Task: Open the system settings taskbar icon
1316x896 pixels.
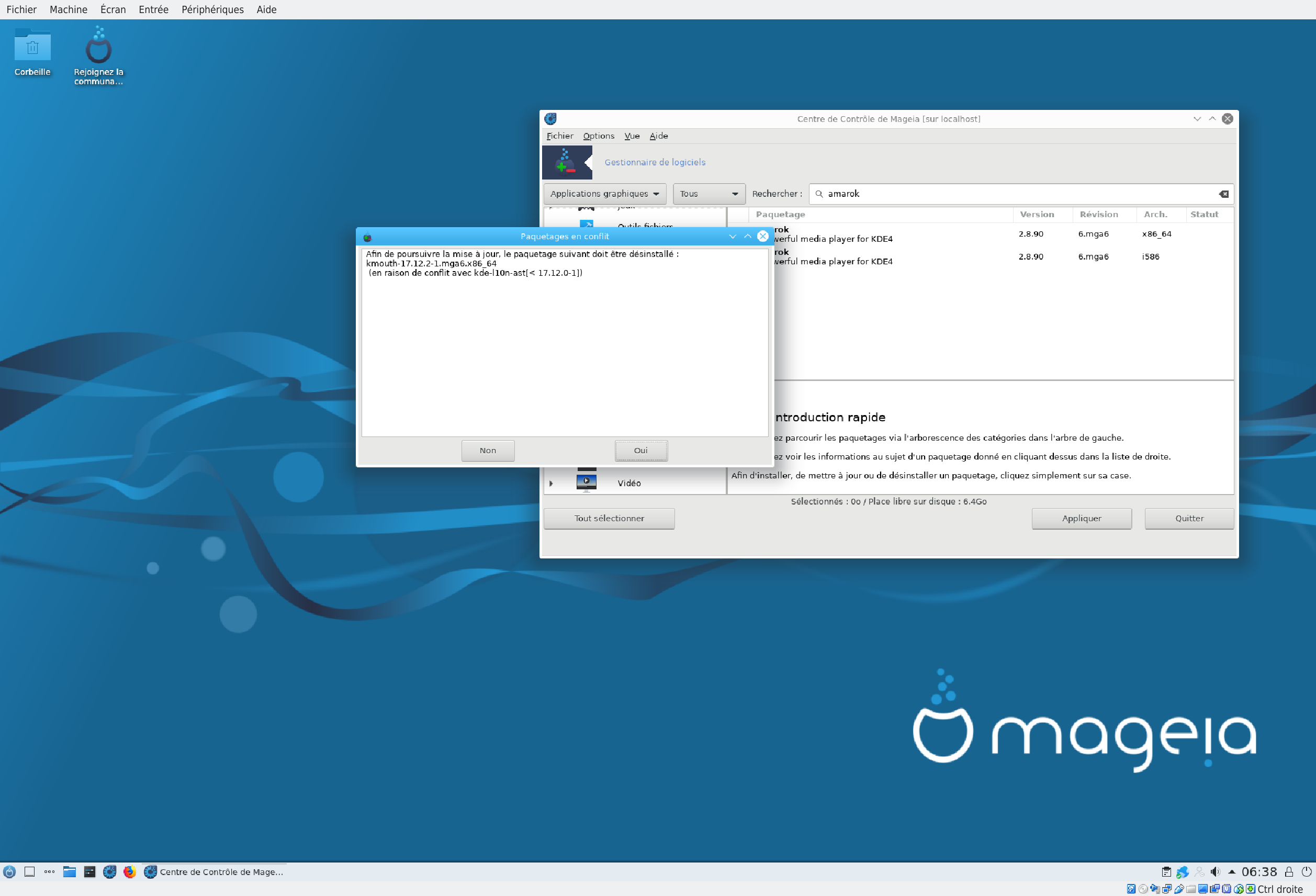Action: point(89,871)
